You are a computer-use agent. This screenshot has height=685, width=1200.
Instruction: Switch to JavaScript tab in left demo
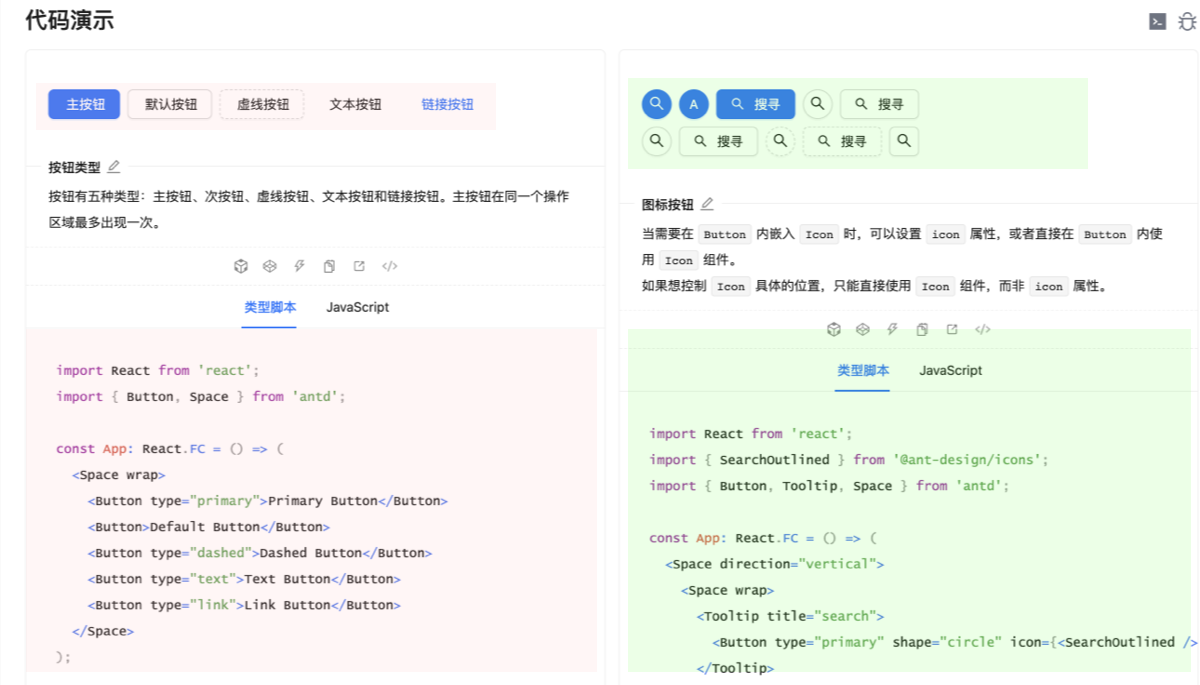(x=357, y=307)
